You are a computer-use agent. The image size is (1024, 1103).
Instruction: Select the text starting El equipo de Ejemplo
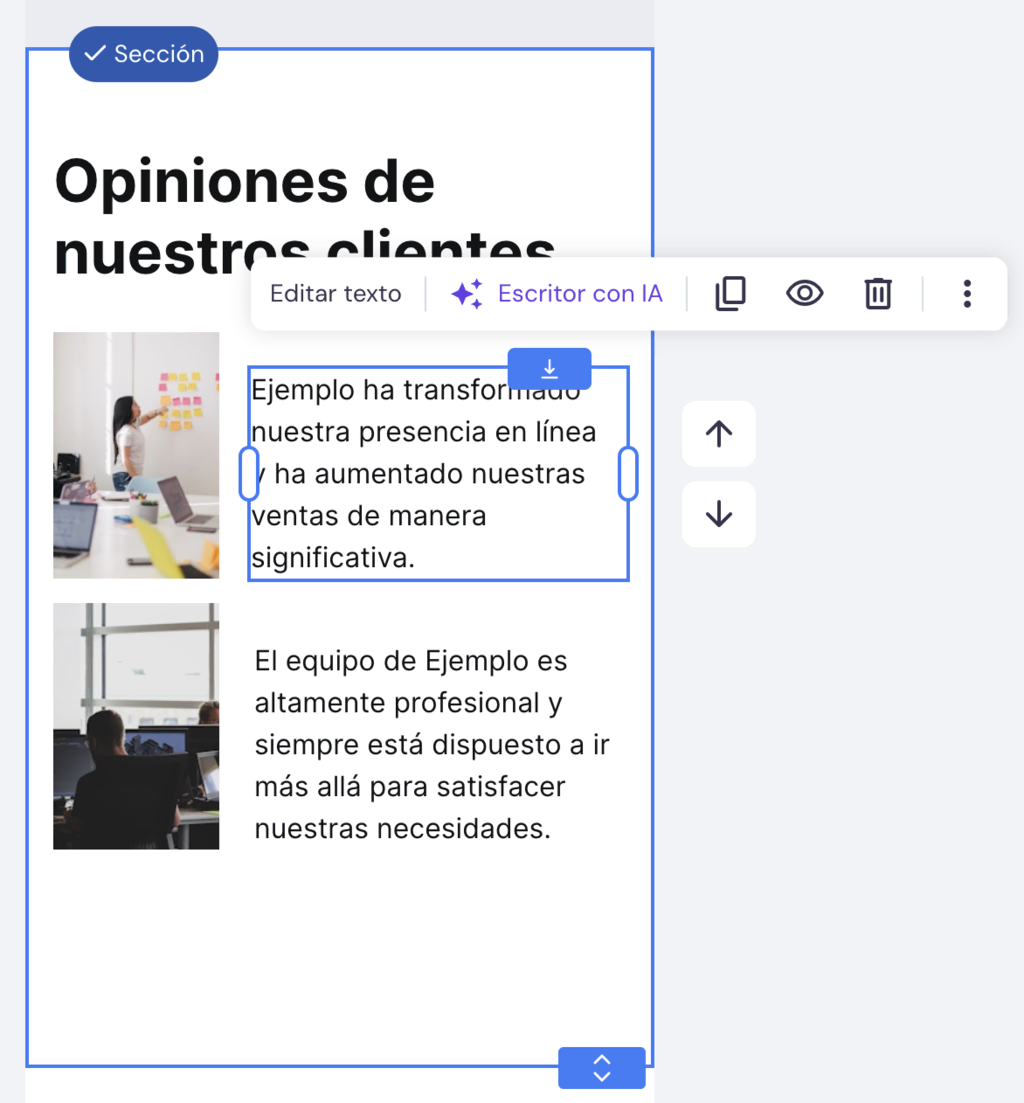coord(430,745)
